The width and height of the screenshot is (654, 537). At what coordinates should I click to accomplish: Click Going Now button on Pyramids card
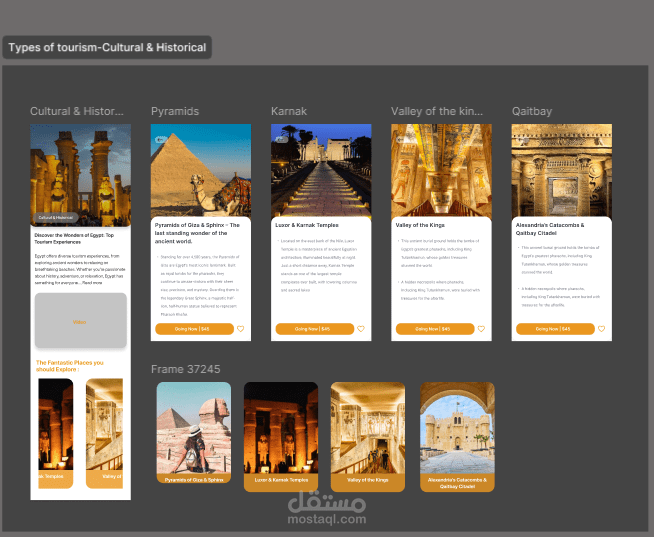tap(194, 329)
